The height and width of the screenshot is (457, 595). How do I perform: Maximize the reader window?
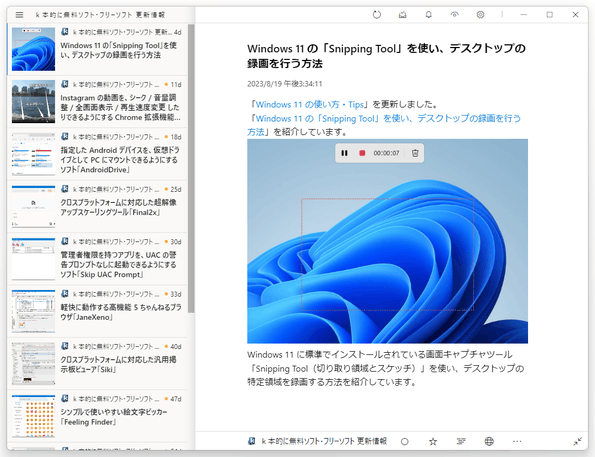point(549,15)
